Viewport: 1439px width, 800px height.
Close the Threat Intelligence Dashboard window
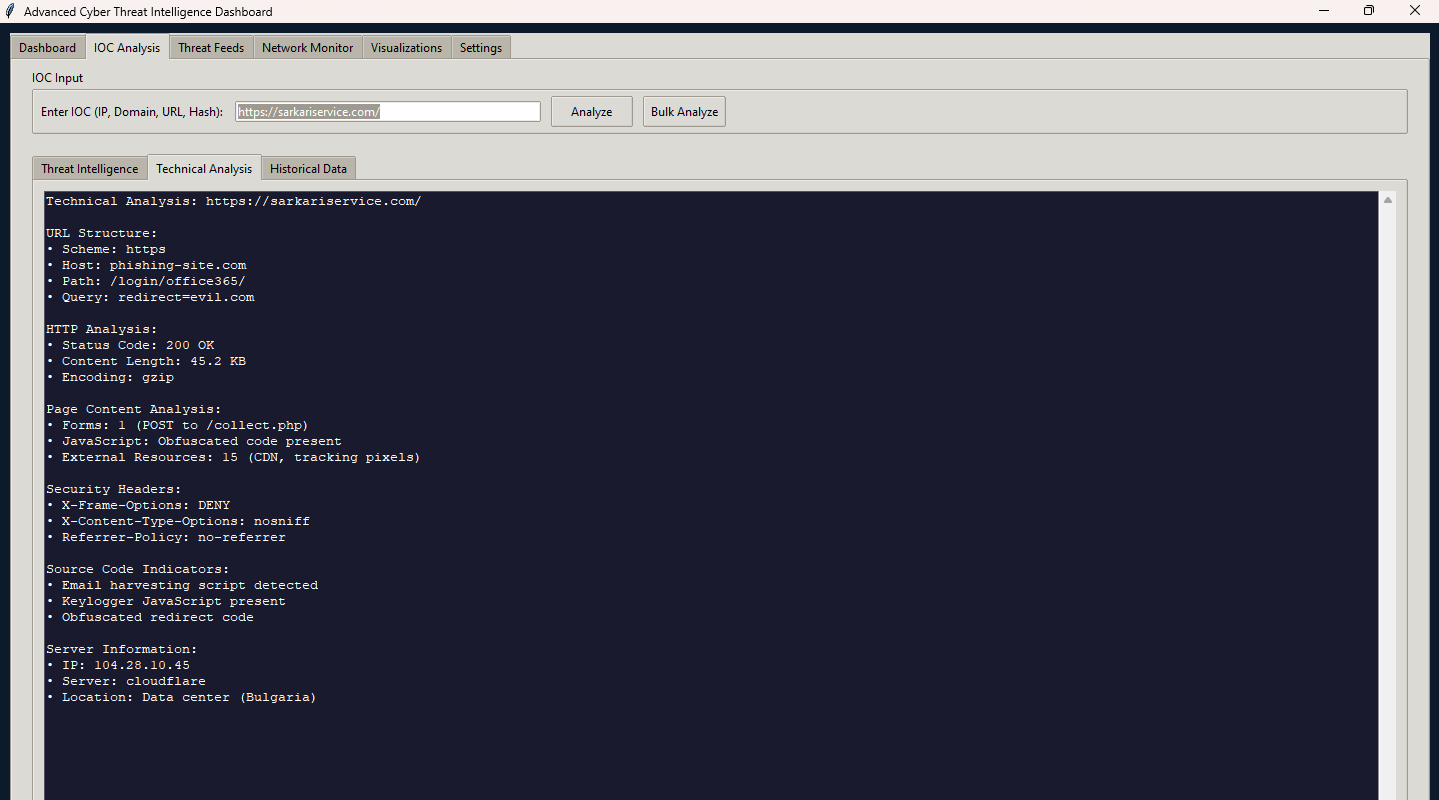click(x=1415, y=11)
